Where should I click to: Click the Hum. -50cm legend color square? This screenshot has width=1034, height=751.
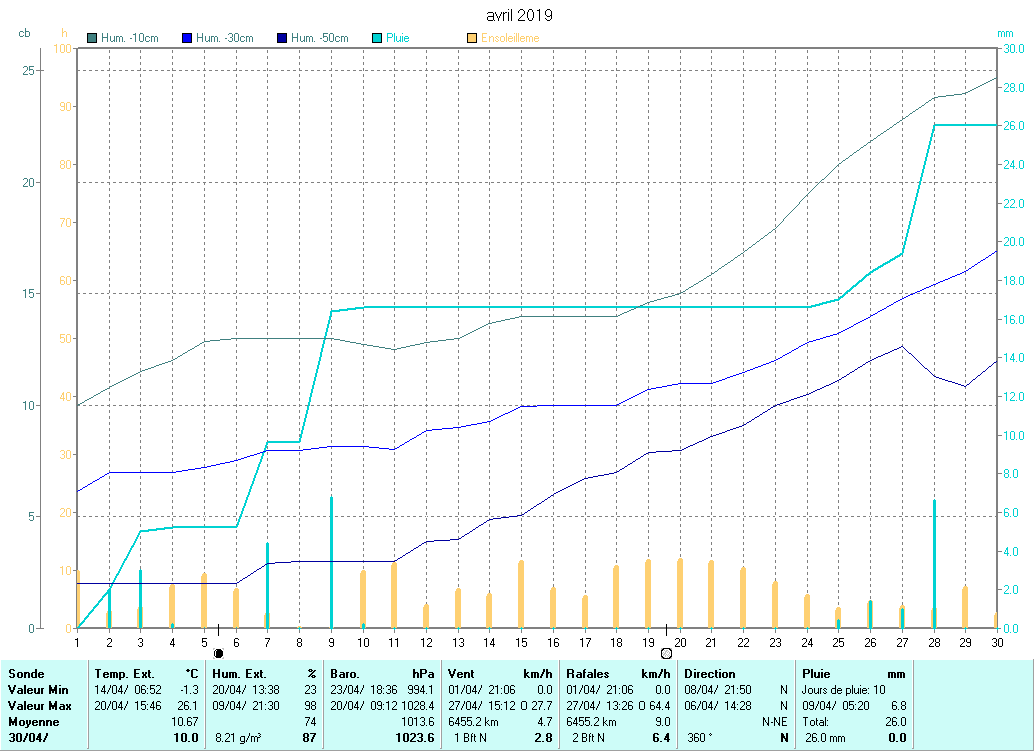point(282,38)
